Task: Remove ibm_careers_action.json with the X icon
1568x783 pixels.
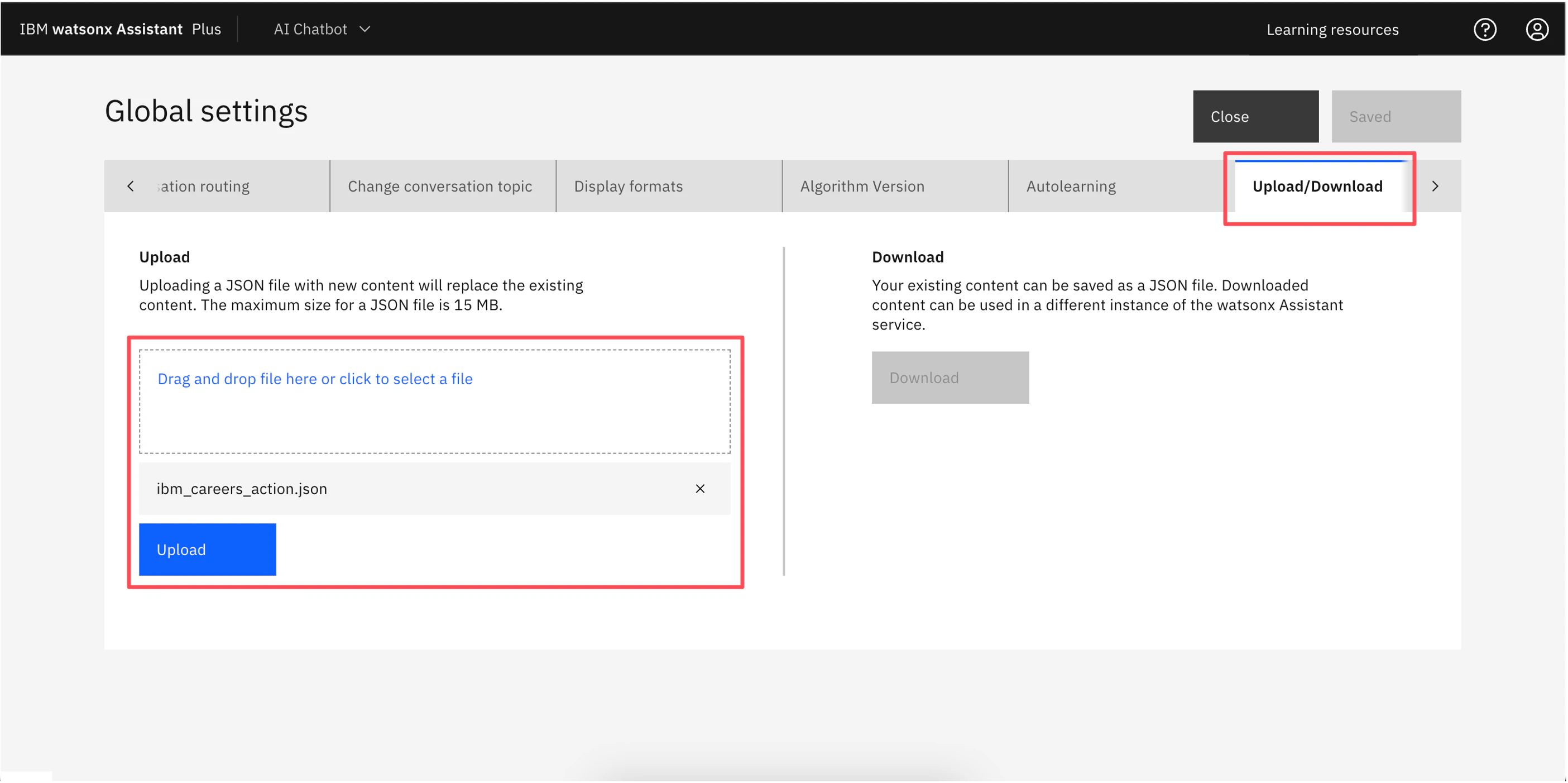Action: click(700, 488)
